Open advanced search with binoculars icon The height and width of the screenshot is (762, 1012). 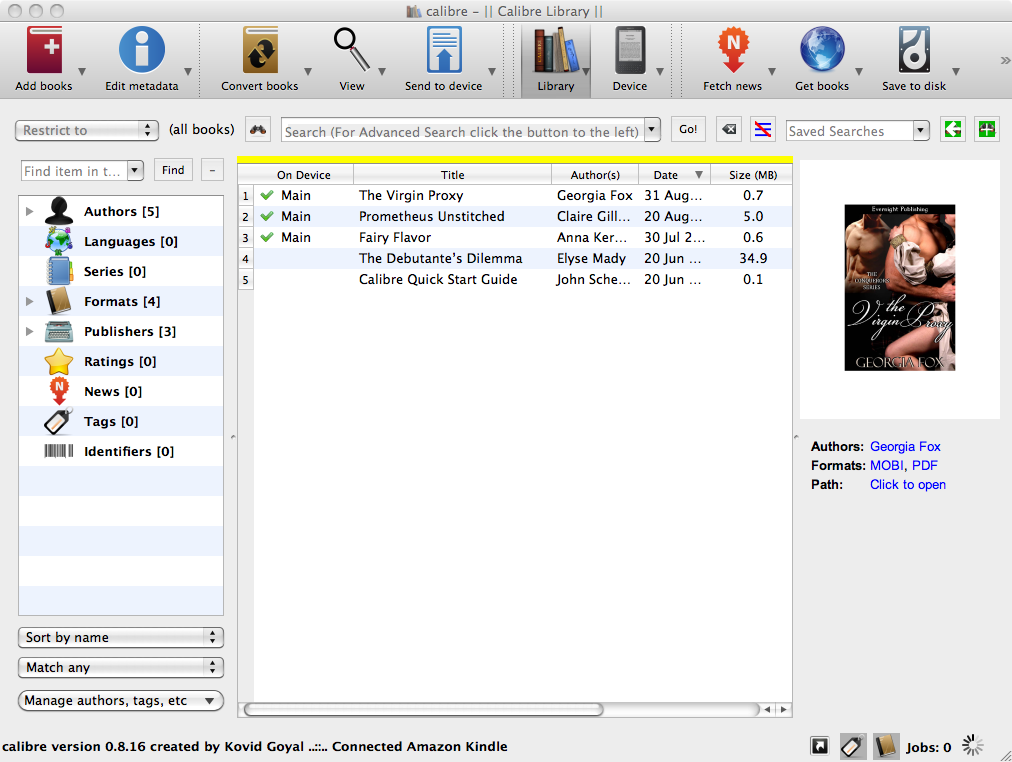point(259,130)
